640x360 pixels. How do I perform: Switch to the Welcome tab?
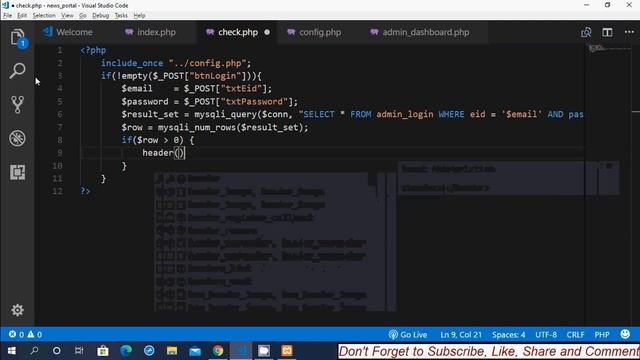(x=69, y=32)
